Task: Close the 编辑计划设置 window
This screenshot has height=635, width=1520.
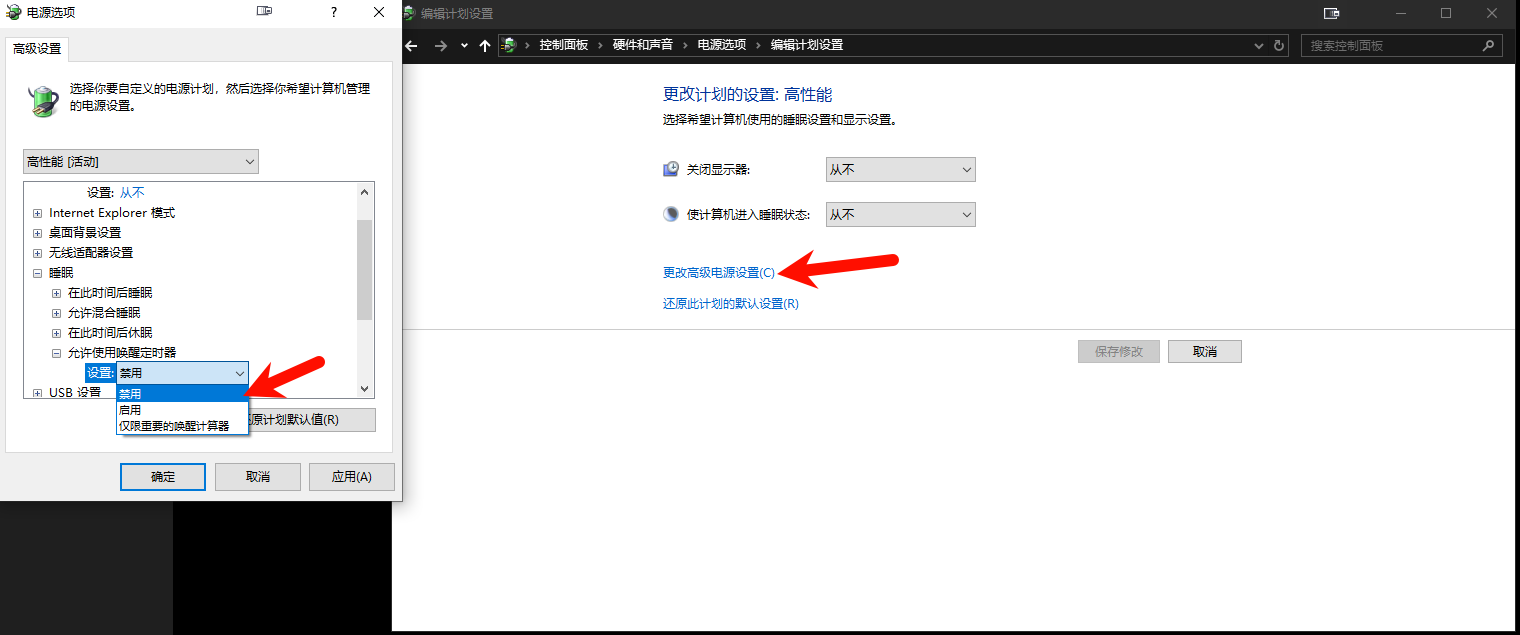Action: [1492, 14]
